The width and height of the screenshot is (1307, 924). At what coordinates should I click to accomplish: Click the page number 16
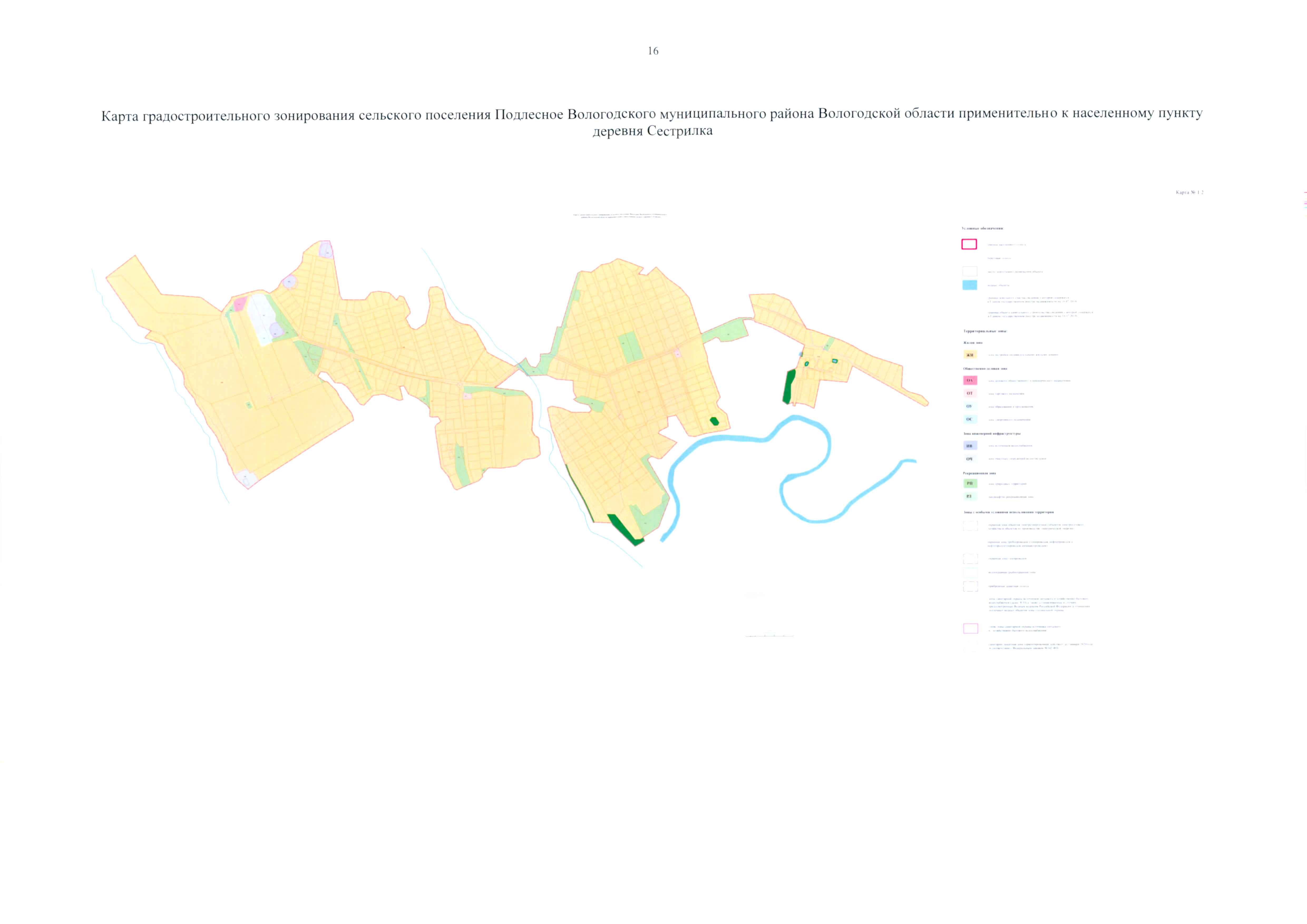click(x=653, y=51)
